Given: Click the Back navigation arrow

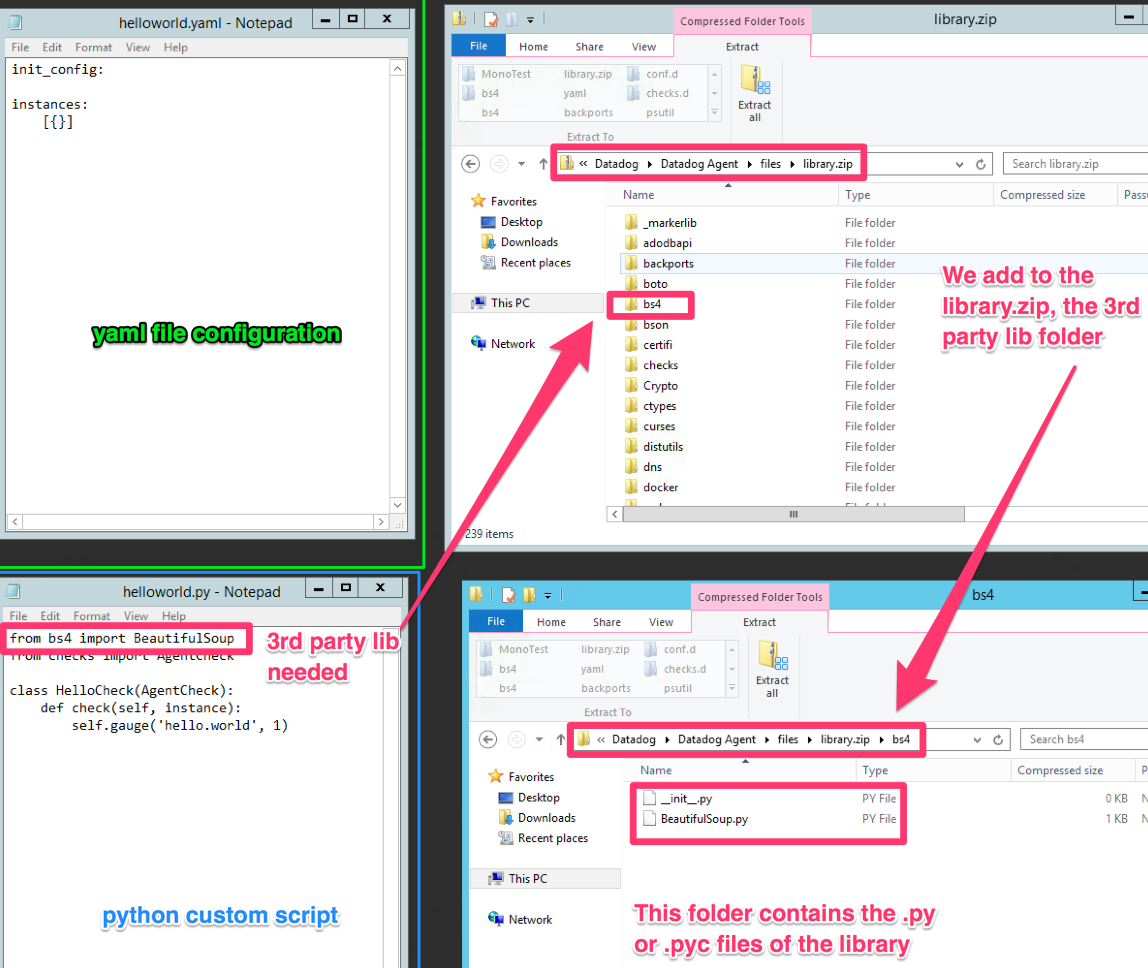Looking at the screenshot, I should 470,163.
